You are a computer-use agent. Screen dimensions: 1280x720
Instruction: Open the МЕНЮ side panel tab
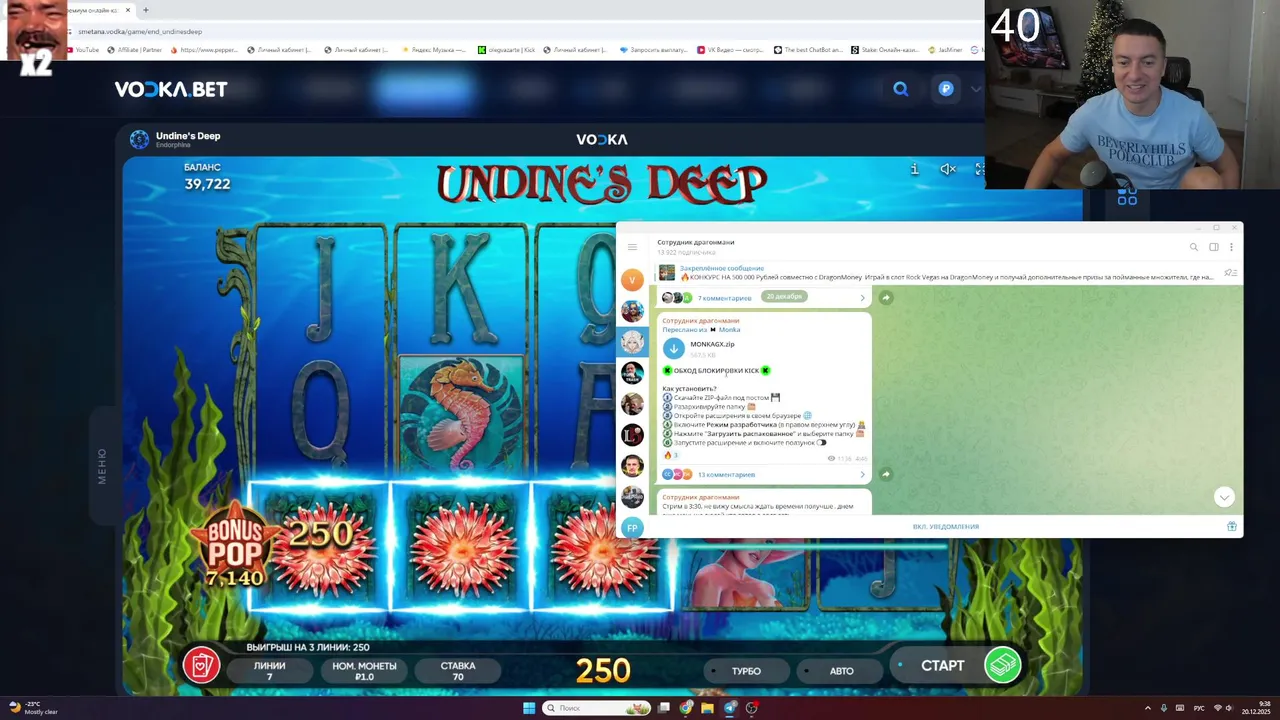tap(102, 466)
